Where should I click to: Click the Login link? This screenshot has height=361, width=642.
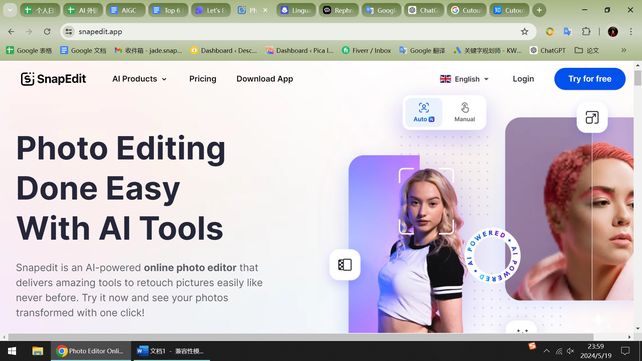tap(523, 79)
